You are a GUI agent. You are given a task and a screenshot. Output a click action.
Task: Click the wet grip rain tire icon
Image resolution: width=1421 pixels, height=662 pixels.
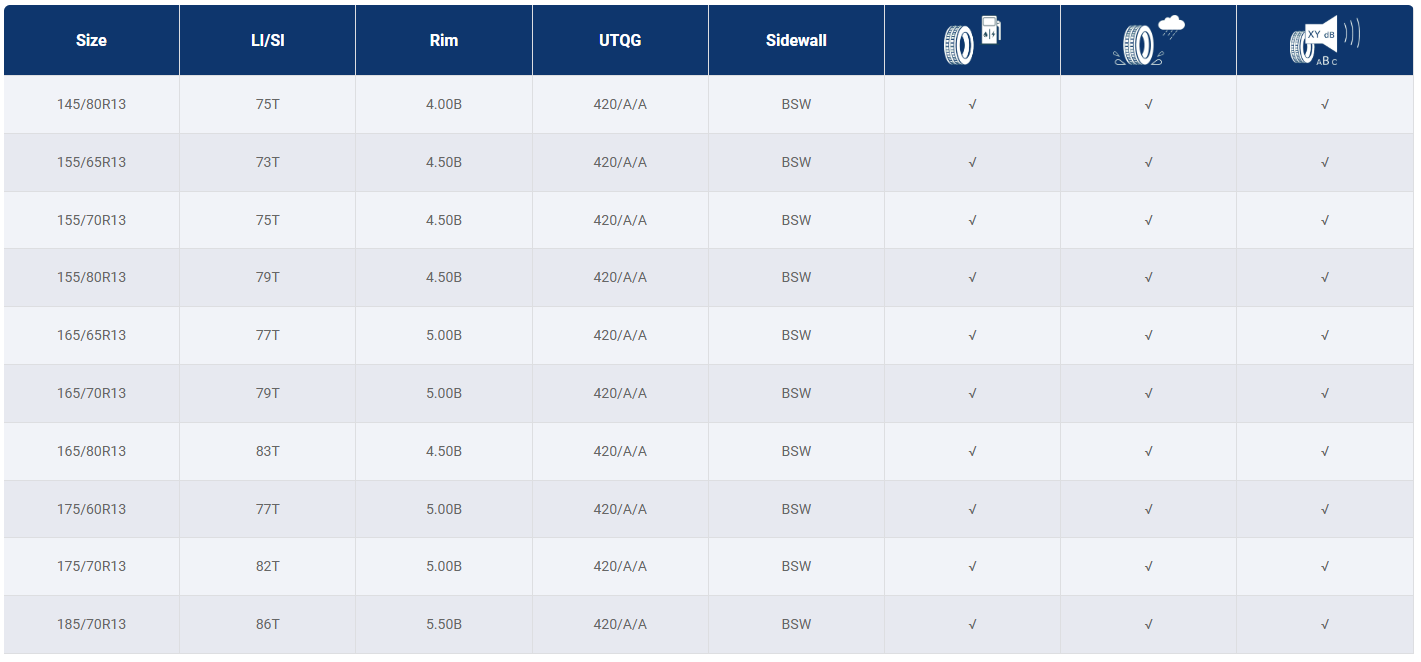pyautogui.click(x=1148, y=41)
